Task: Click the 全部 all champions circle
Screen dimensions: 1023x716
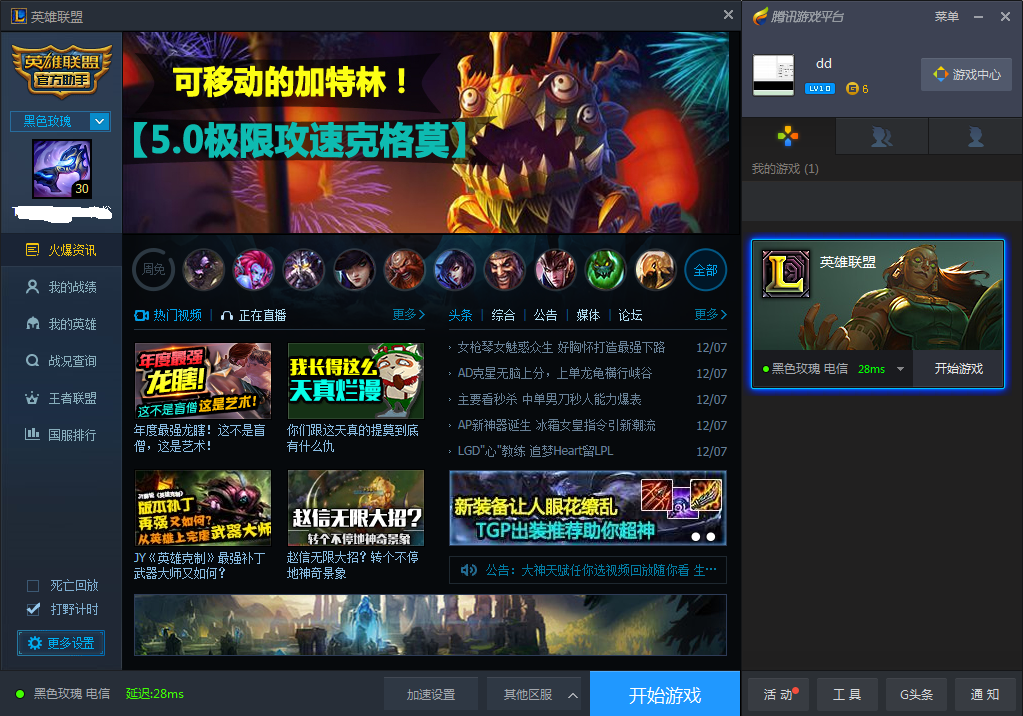Action: (x=705, y=270)
